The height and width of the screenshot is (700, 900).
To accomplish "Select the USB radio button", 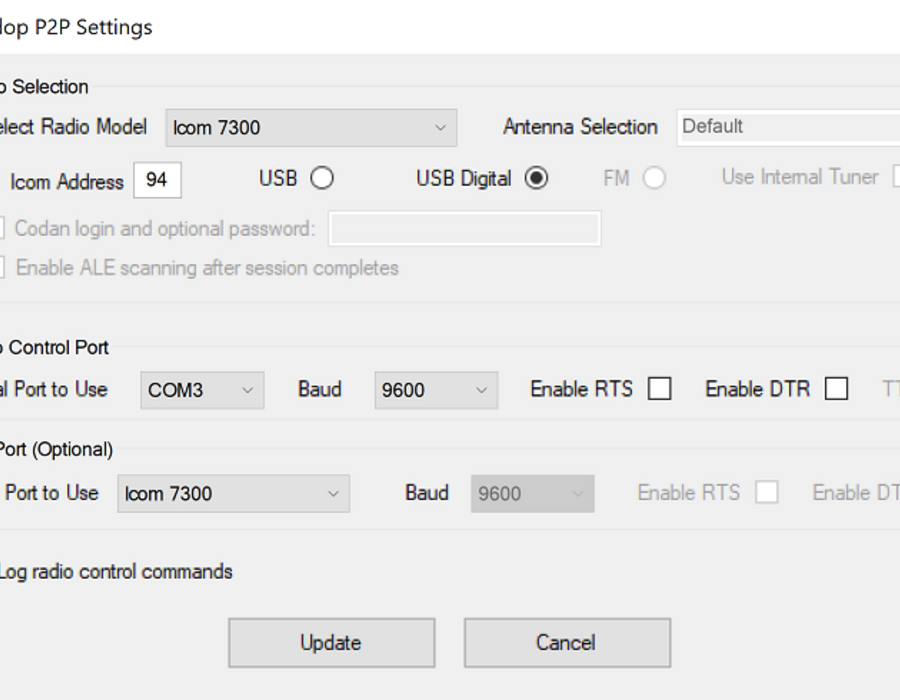I will tap(322, 178).
